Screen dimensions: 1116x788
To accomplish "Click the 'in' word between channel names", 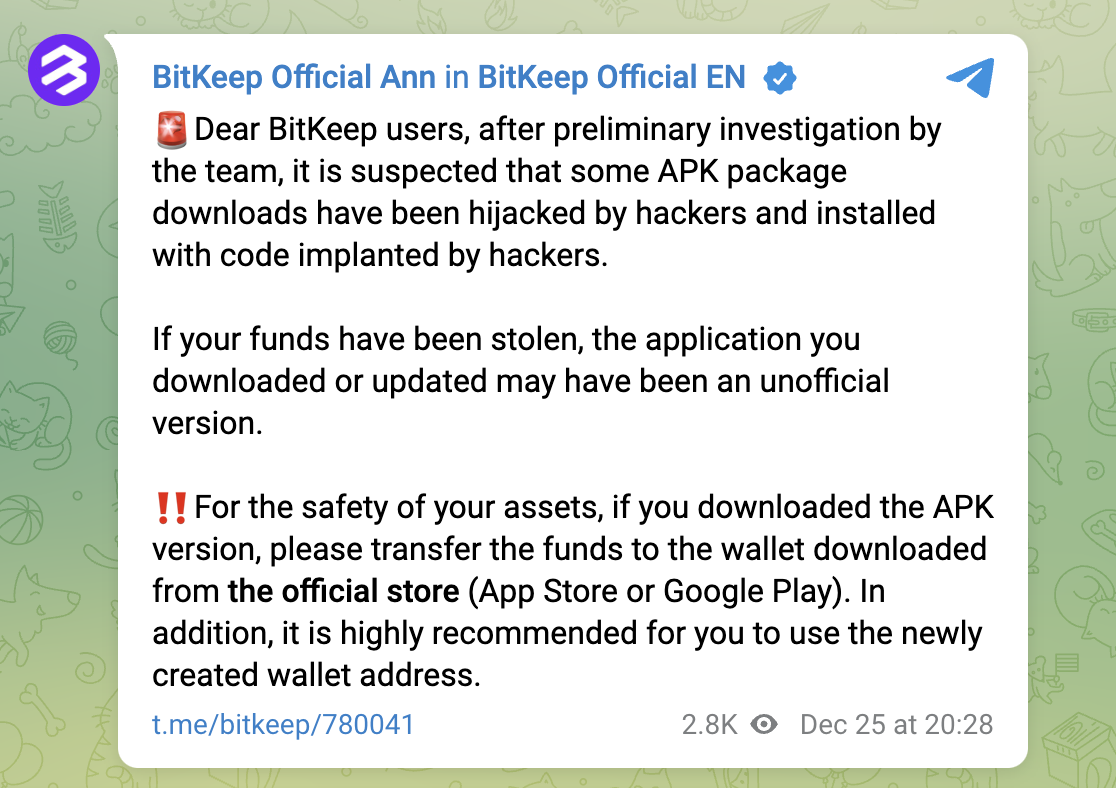I will click(457, 77).
